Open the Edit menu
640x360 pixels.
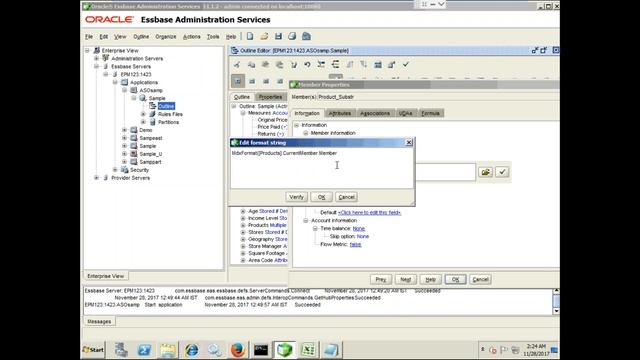pyautogui.click(x=104, y=37)
